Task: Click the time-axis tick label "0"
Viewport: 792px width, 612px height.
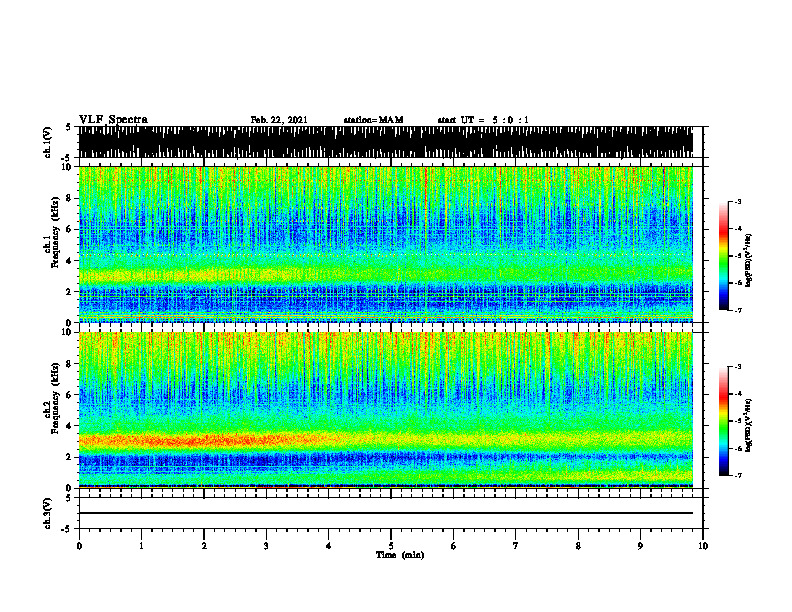Action: tap(79, 546)
